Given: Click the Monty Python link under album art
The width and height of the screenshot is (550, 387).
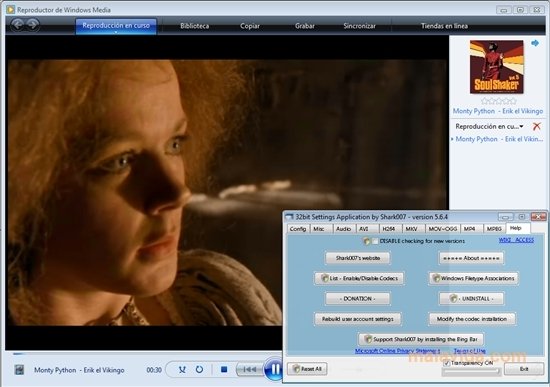Looking at the screenshot, I should pyautogui.click(x=498, y=111).
